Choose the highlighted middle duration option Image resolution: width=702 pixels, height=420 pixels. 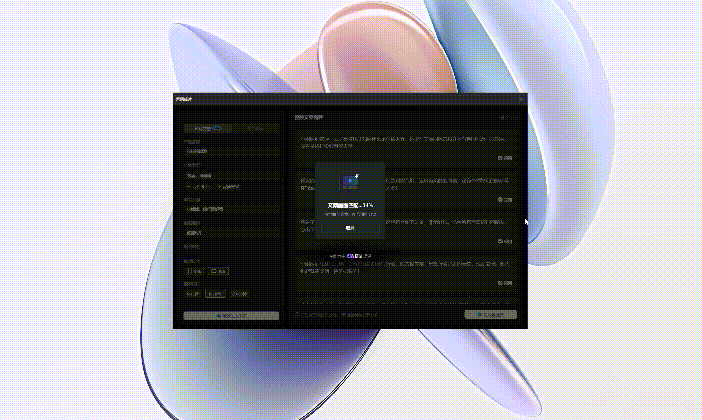tap(216, 294)
